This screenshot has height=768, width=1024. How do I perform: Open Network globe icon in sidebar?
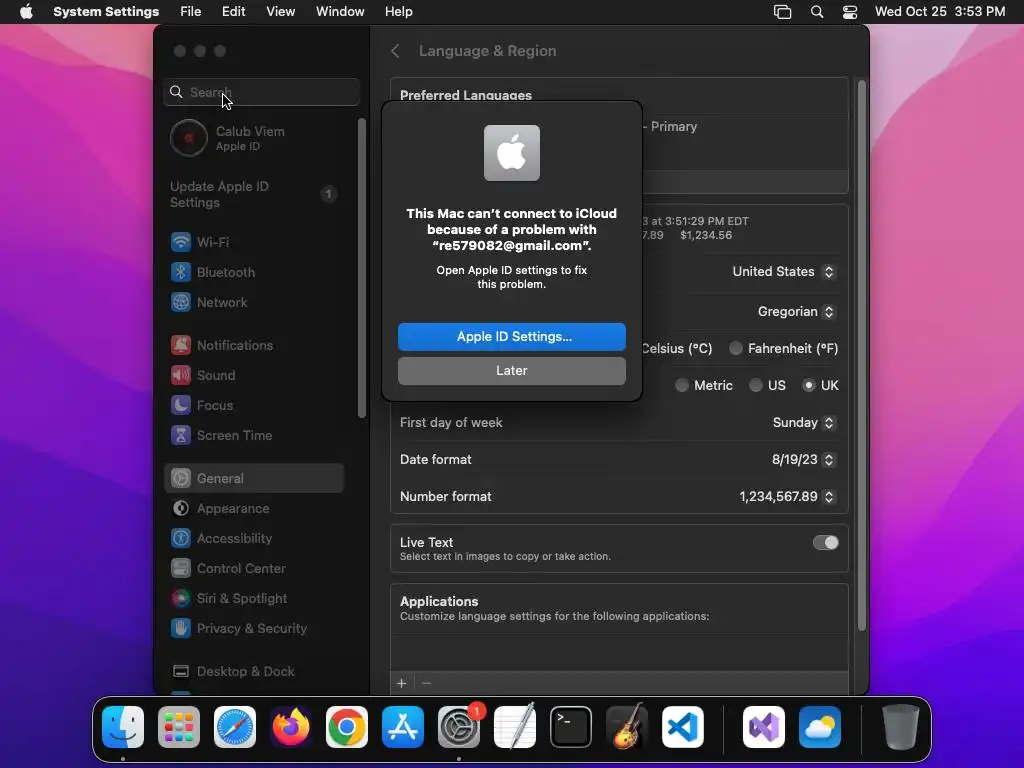(x=181, y=302)
